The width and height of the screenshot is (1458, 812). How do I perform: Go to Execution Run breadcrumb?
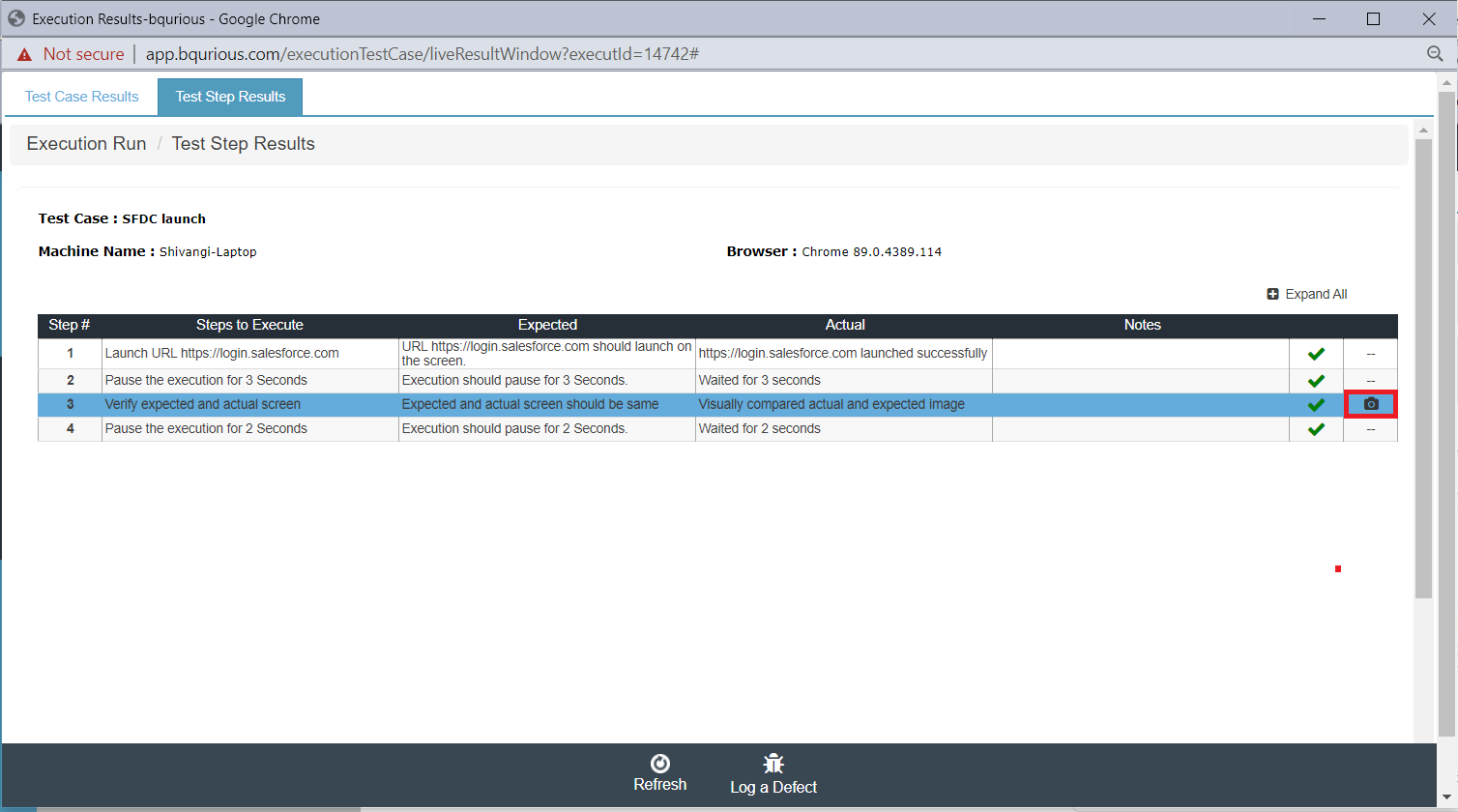point(86,143)
